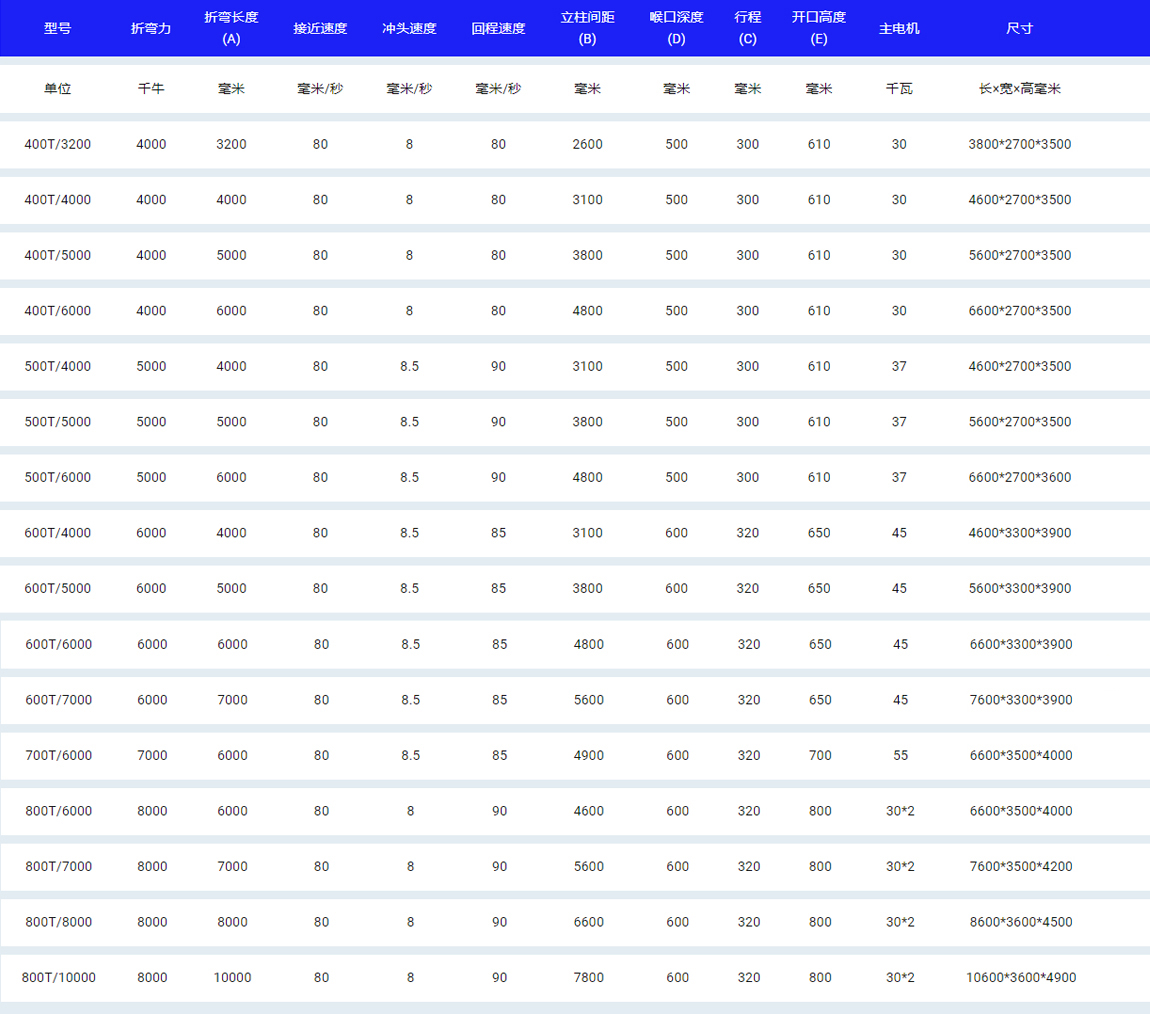Click the 尺寸 column header
The height and width of the screenshot is (1014, 1150).
pos(1019,28)
